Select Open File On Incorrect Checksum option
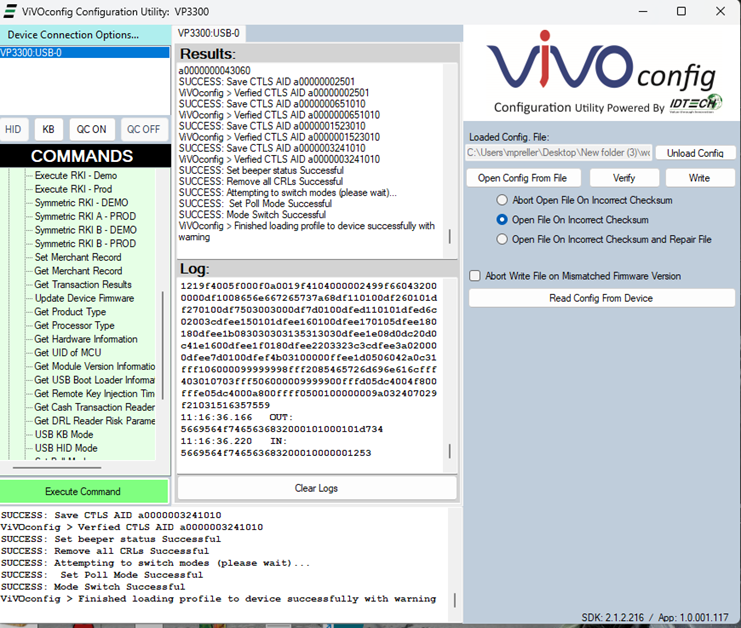The image size is (741, 628). tap(503, 219)
